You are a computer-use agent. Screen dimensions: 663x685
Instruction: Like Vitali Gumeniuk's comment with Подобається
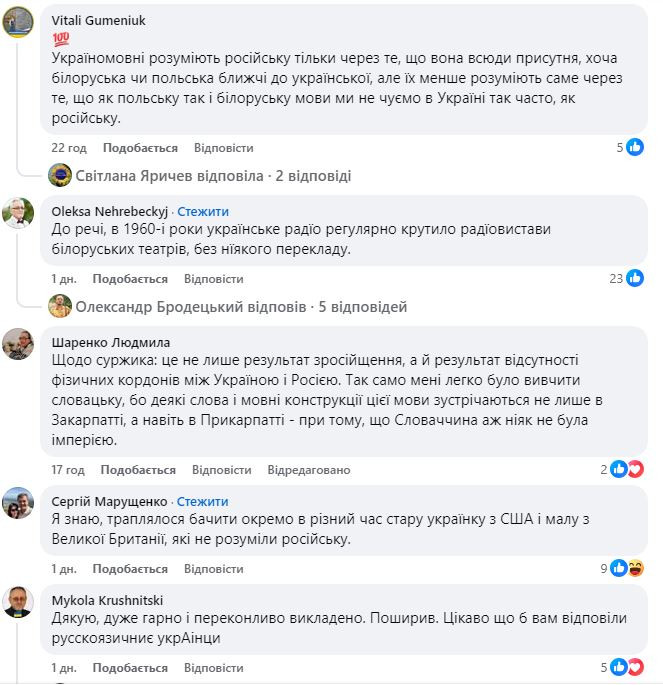tap(140, 148)
